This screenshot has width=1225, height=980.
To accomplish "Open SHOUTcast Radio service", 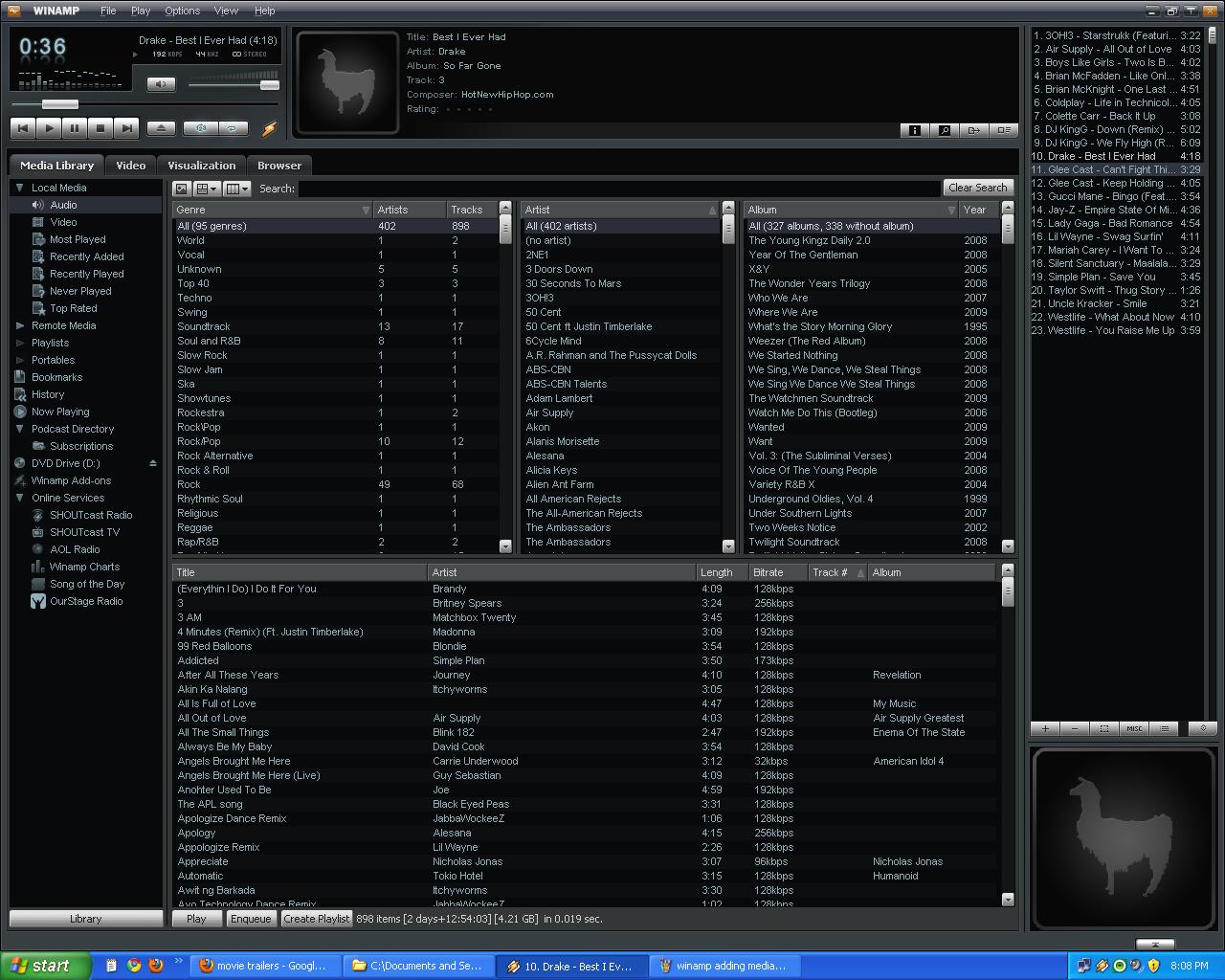I will pyautogui.click(x=91, y=515).
